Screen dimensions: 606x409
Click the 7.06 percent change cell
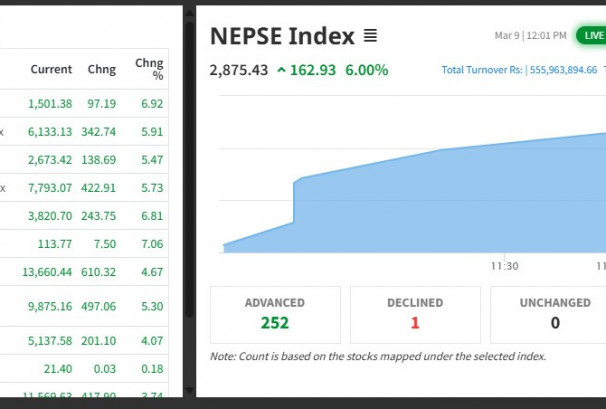tap(152, 243)
